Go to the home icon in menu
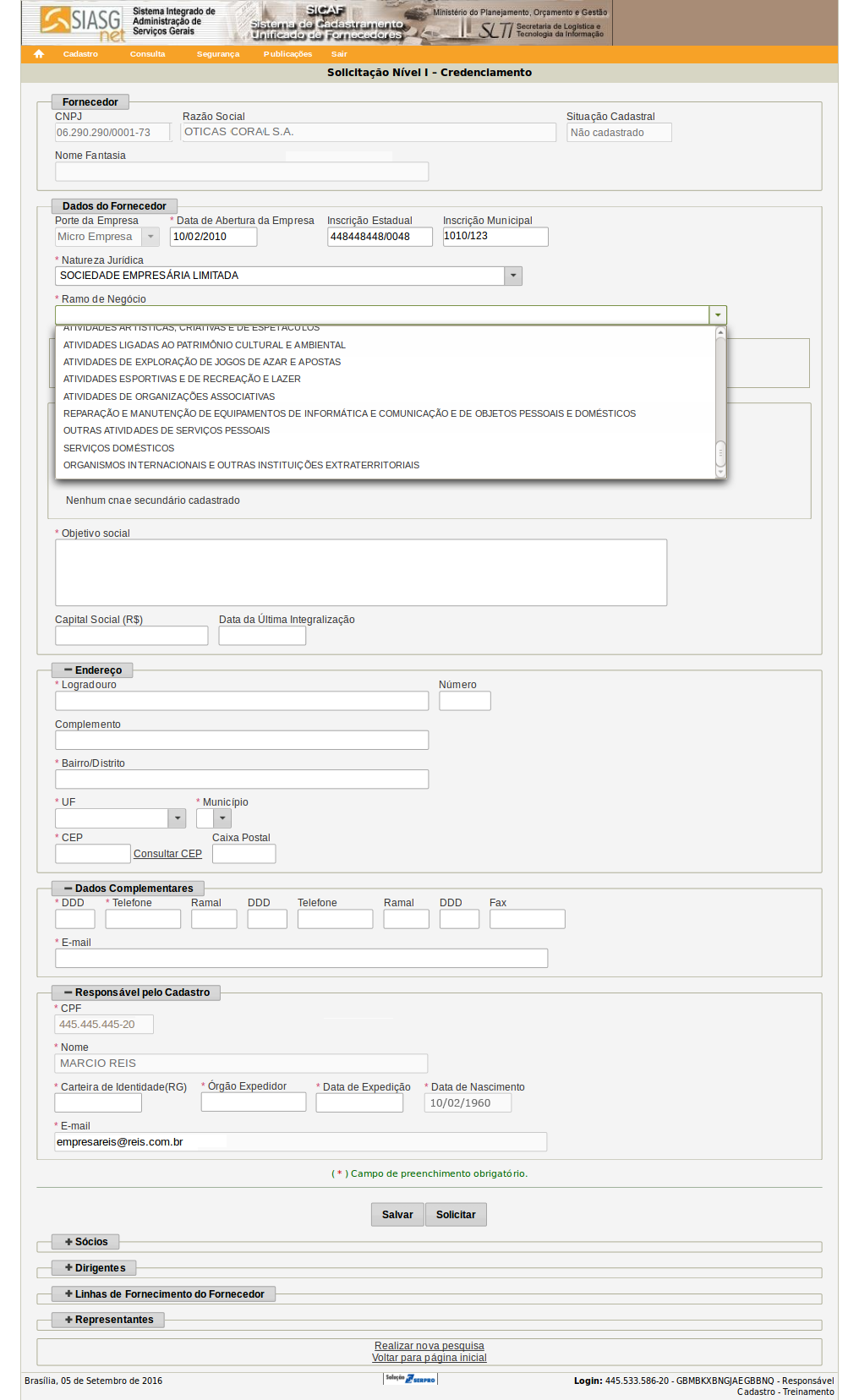 39,54
